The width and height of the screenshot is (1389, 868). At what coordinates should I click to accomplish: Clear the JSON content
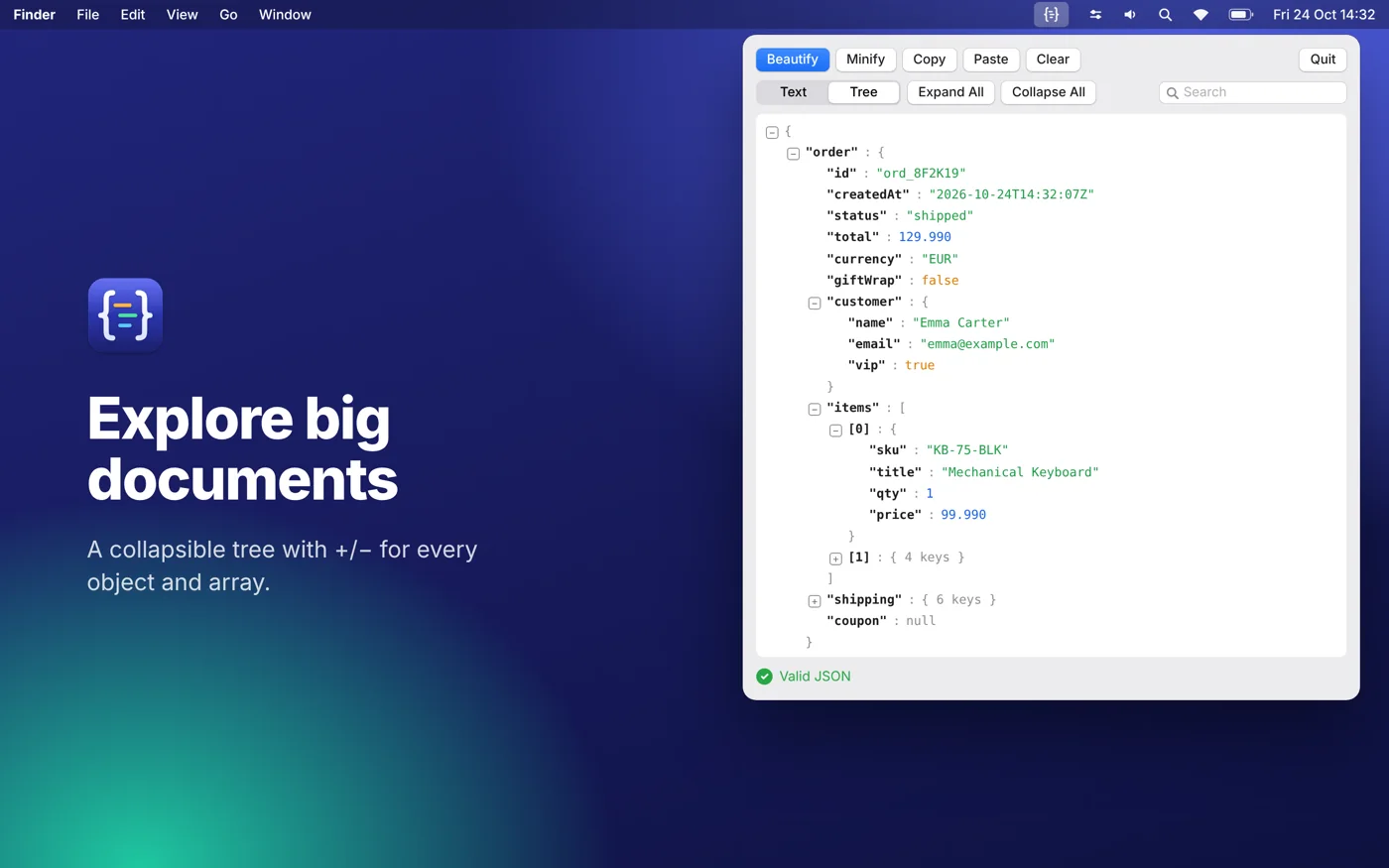(1053, 60)
